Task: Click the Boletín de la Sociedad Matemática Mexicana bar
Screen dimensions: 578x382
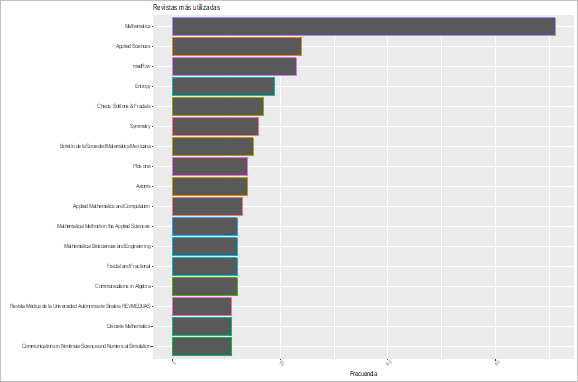Action: coord(213,146)
